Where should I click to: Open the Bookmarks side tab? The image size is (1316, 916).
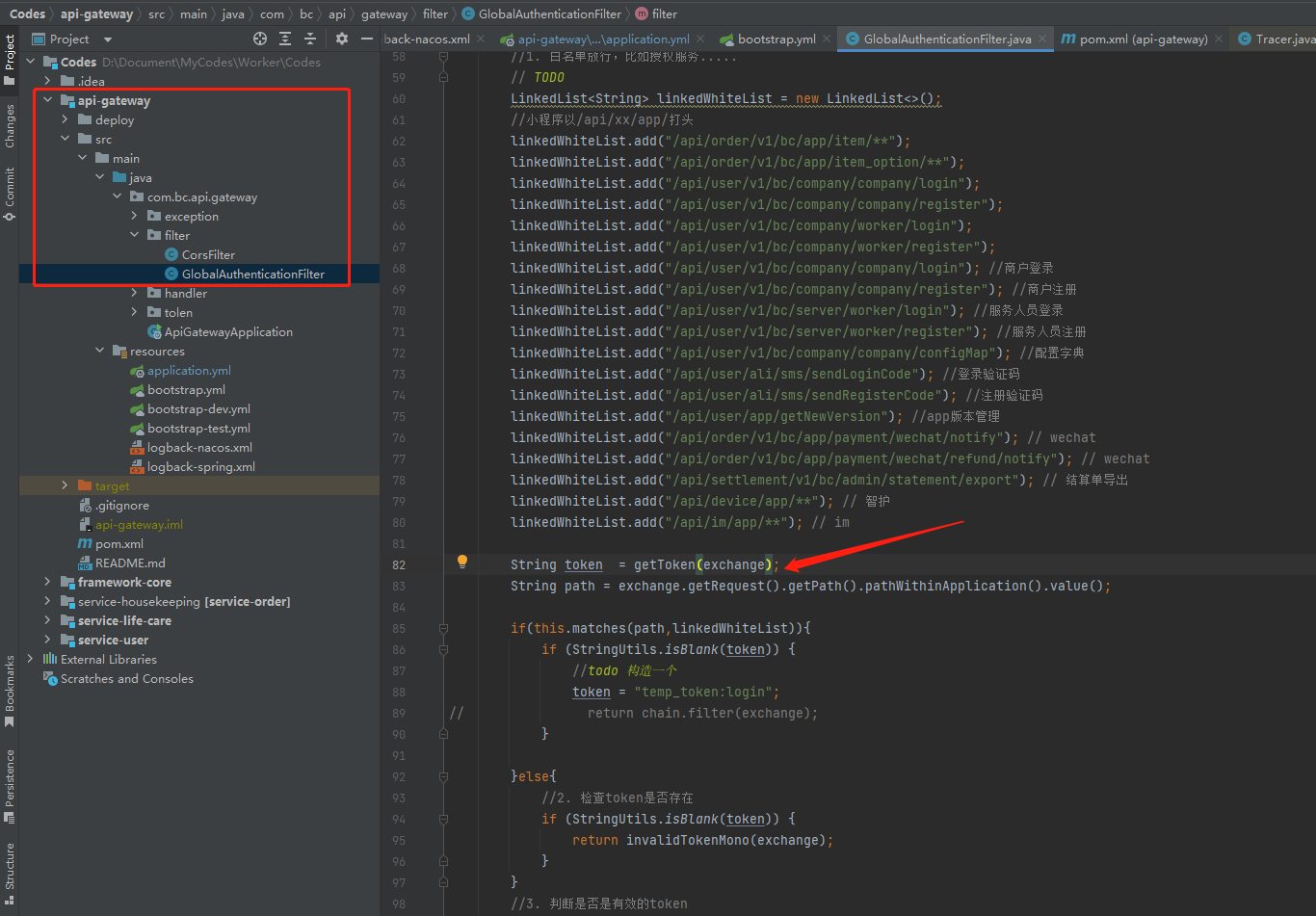point(10,691)
